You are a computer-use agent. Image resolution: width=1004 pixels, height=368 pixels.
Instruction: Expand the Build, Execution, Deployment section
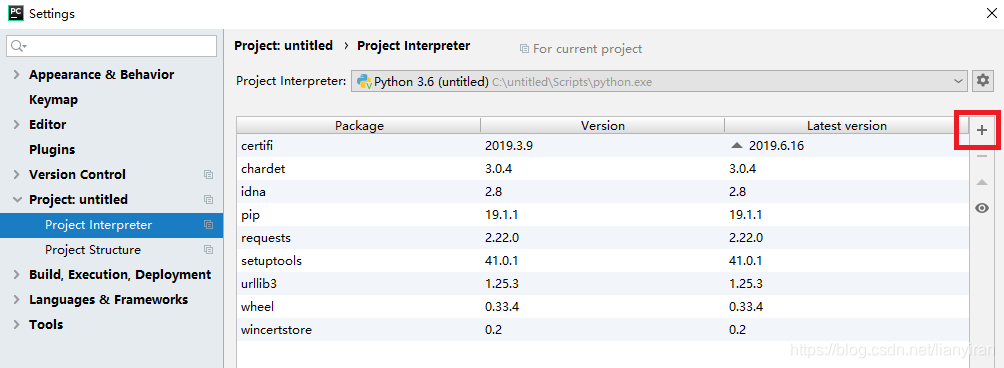coord(17,275)
